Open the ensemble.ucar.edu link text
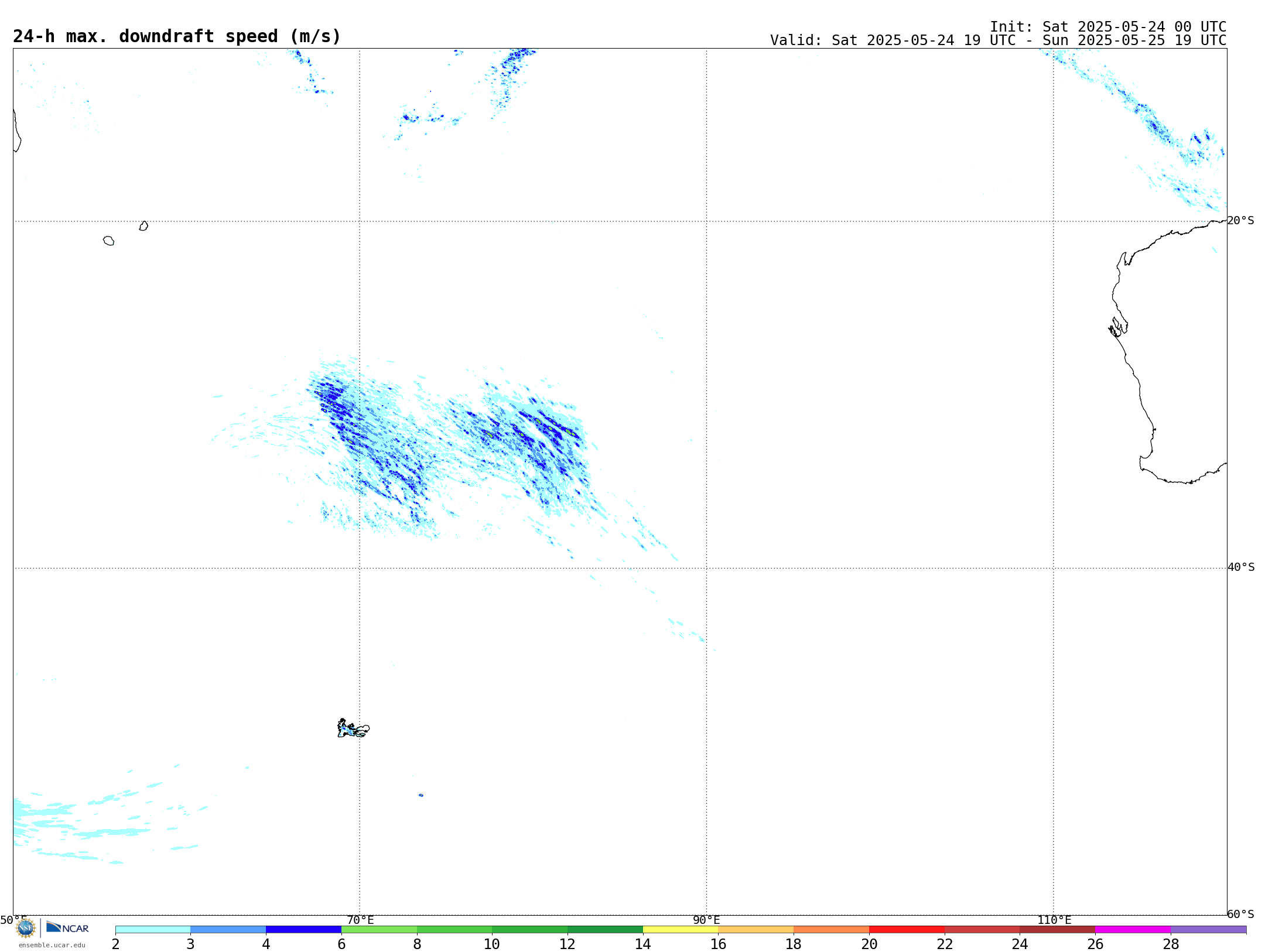Viewport: 1265px width, 952px height. click(52, 945)
